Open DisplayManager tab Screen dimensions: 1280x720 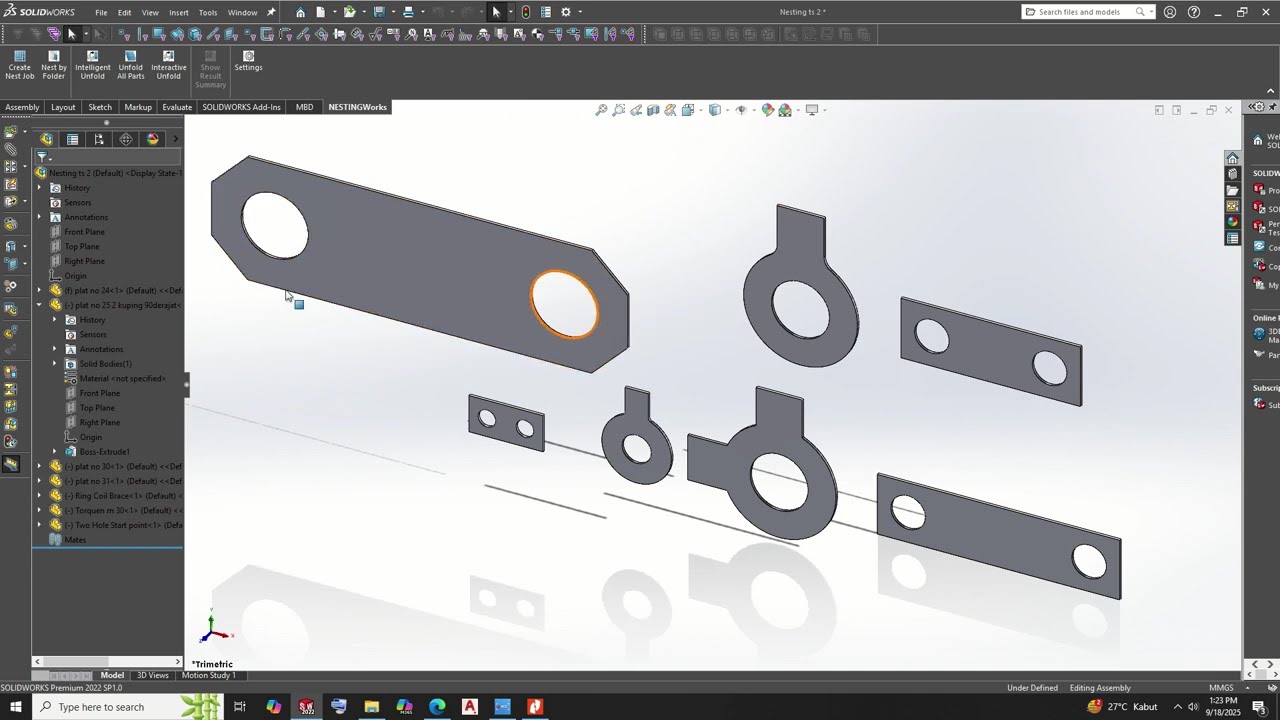tap(152, 139)
